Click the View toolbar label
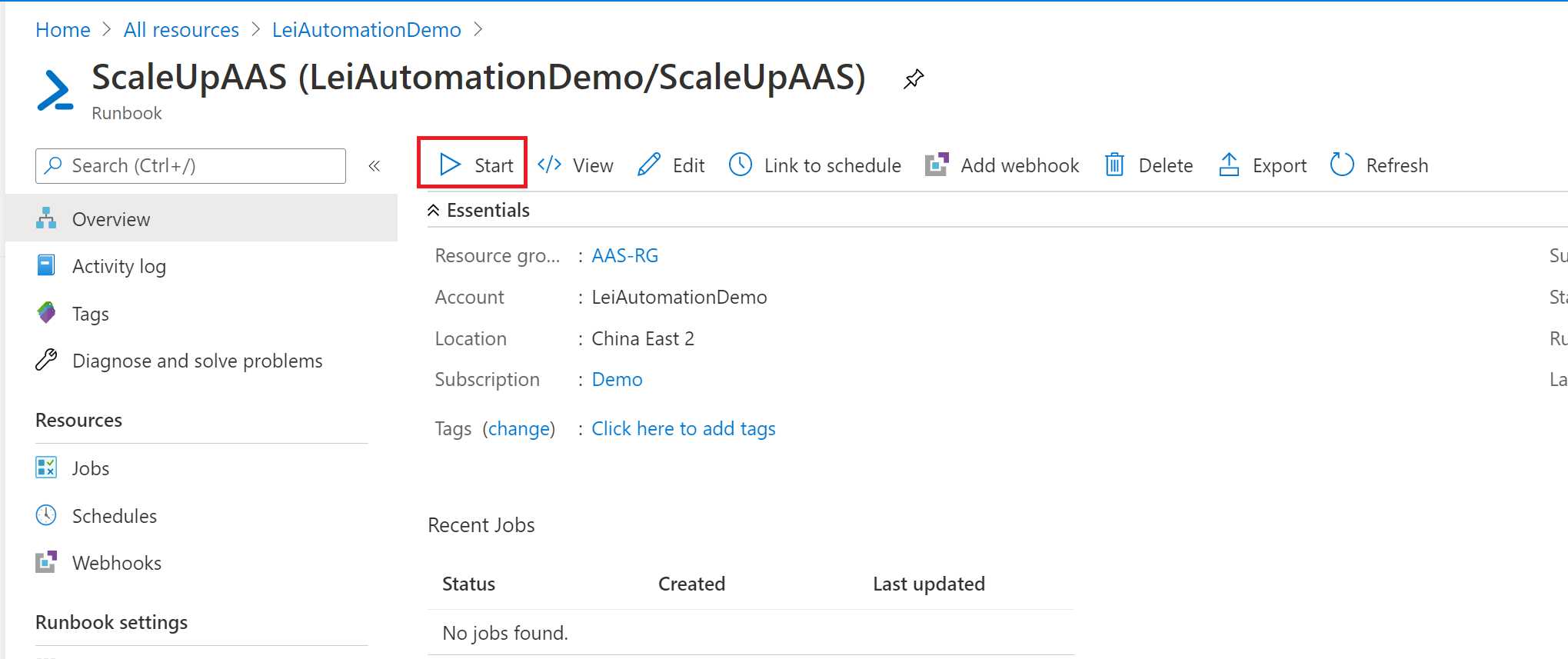 593,165
